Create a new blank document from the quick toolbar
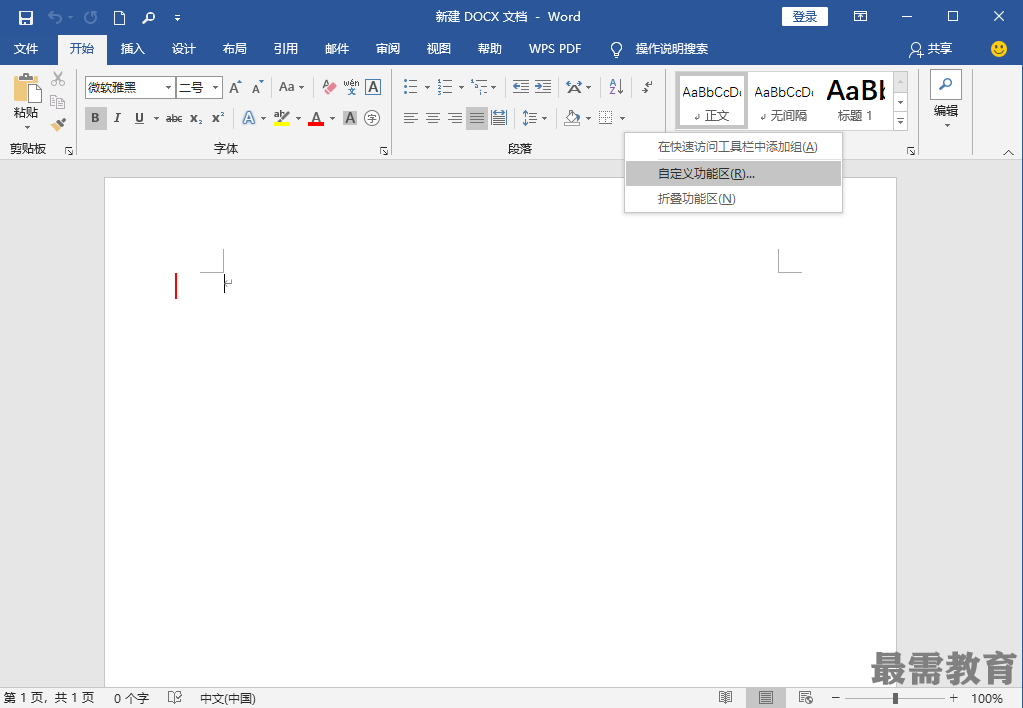Image resolution: width=1023 pixels, height=708 pixels. coord(119,17)
